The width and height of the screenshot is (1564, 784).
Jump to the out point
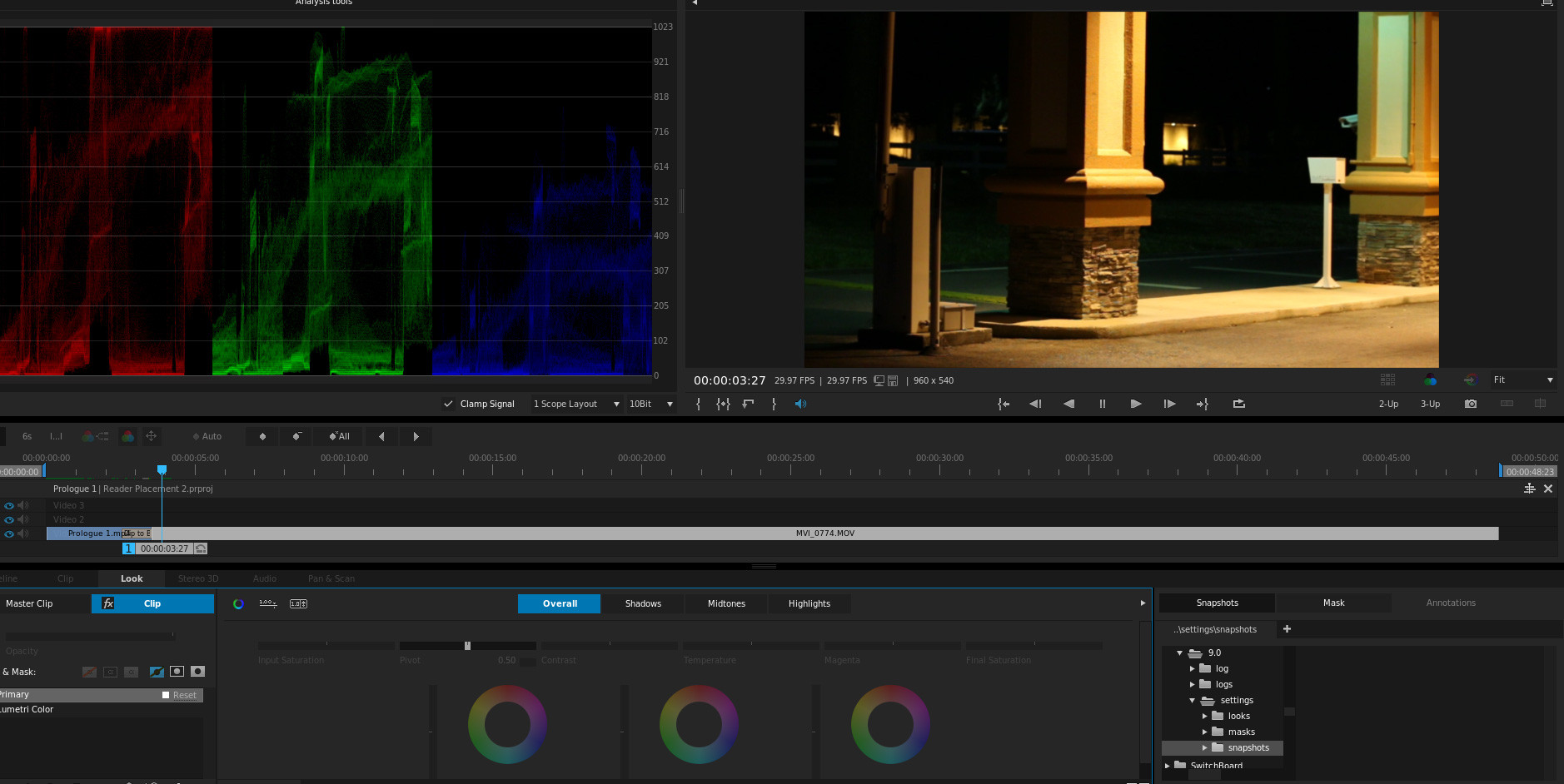1202,404
